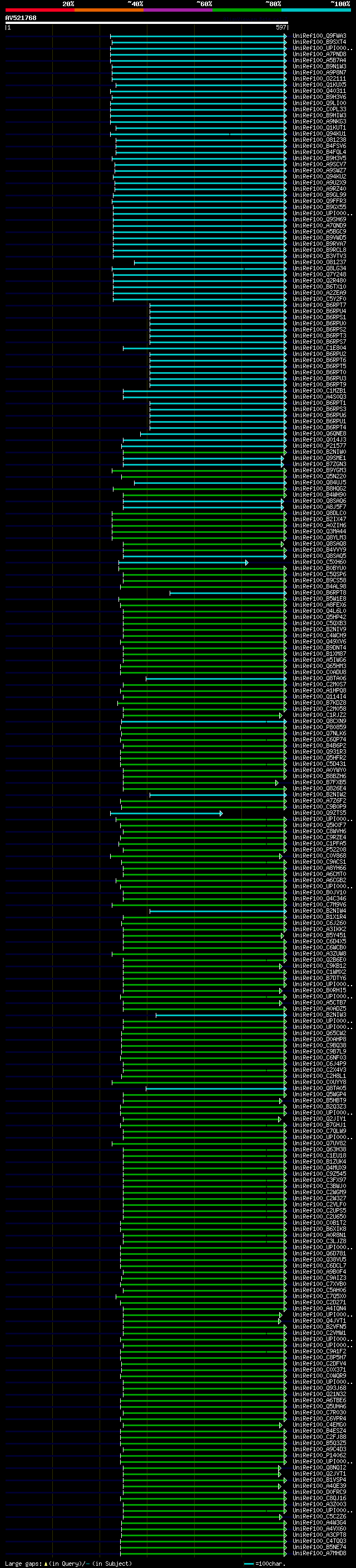This screenshot has width=356, height=1568.
Task: Open hit UniRef100_B9SXT4
Action: [x=319, y=42]
